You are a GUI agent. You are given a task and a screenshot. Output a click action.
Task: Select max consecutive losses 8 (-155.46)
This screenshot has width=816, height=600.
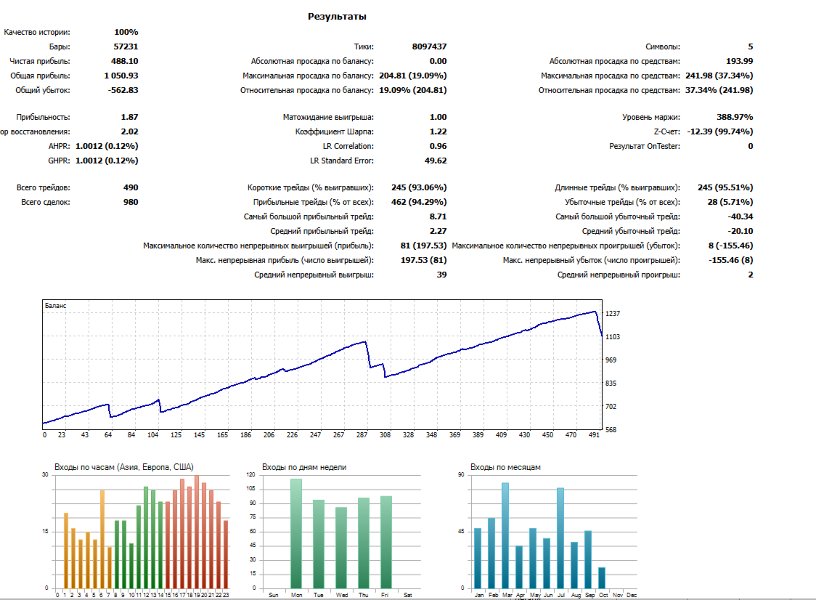pos(731,246)
